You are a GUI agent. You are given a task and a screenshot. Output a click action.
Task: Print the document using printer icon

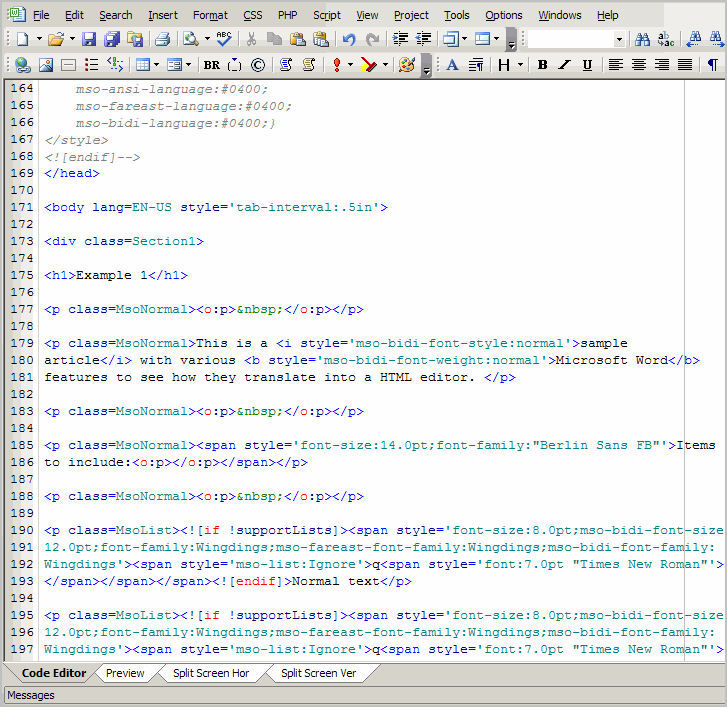pos(162,39)
